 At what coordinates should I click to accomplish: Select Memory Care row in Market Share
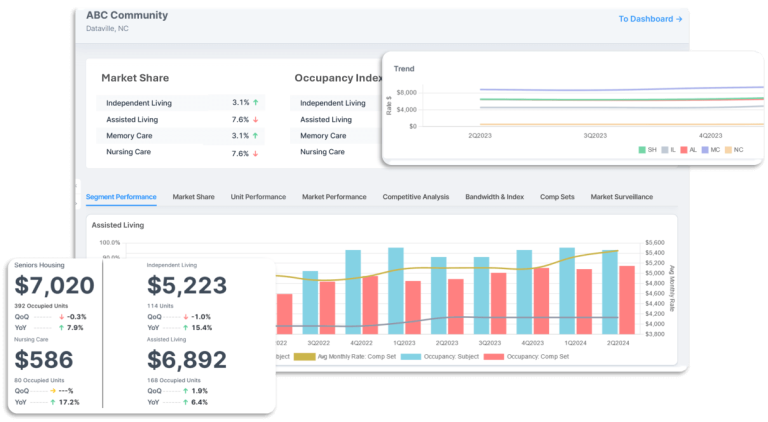point(180,136)
